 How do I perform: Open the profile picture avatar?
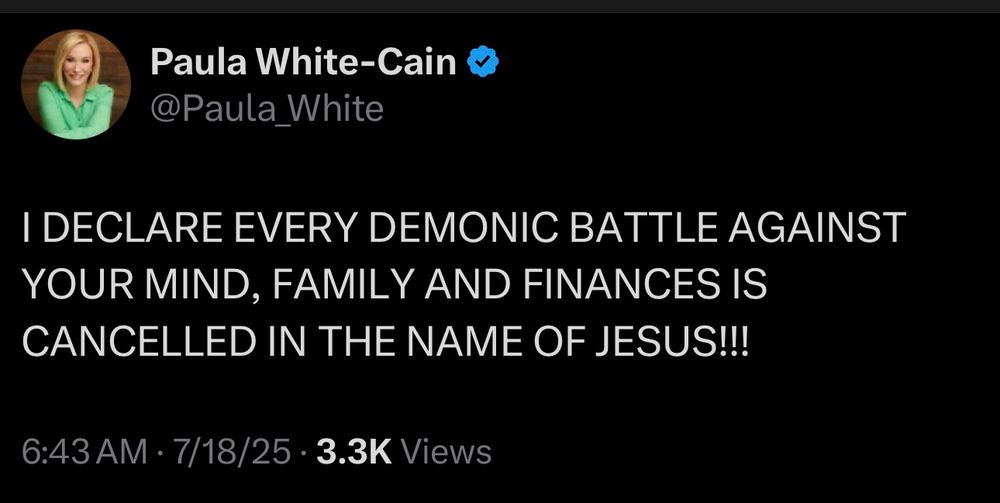[x=75, y=84]
